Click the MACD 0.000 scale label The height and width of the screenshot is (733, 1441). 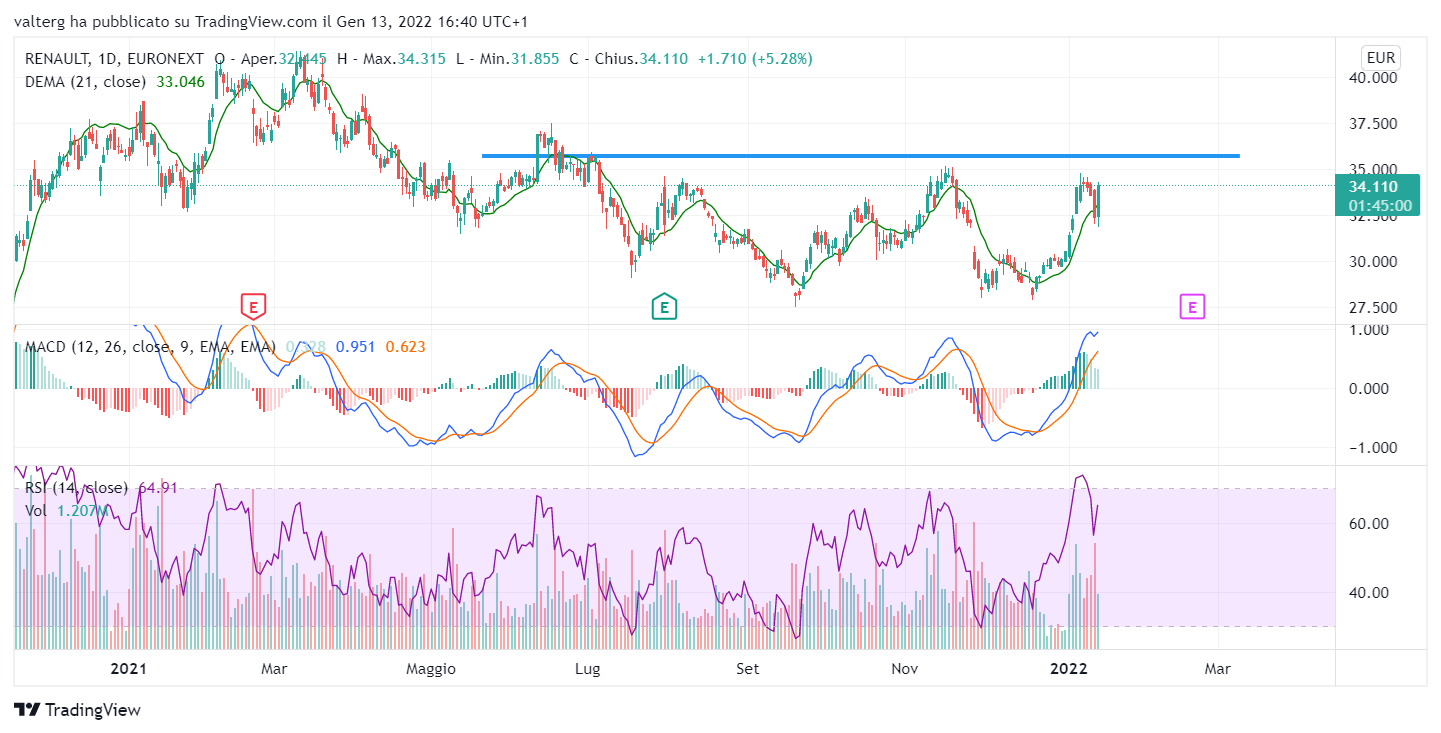[1369, 389]
